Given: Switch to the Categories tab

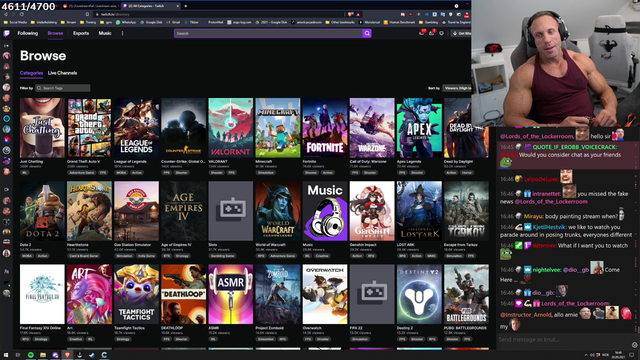Looking at the screenshot, I should [x=31, y=73].
